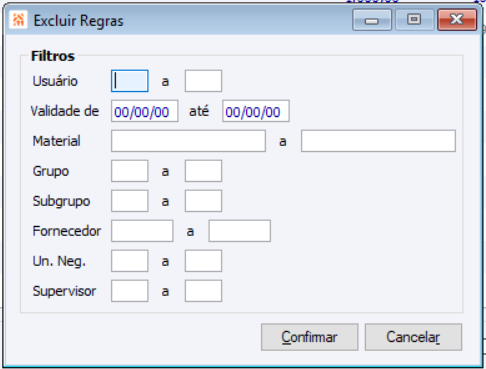Select the second Usuário range field
486x369 pixels.
click(x=203, y=81)
